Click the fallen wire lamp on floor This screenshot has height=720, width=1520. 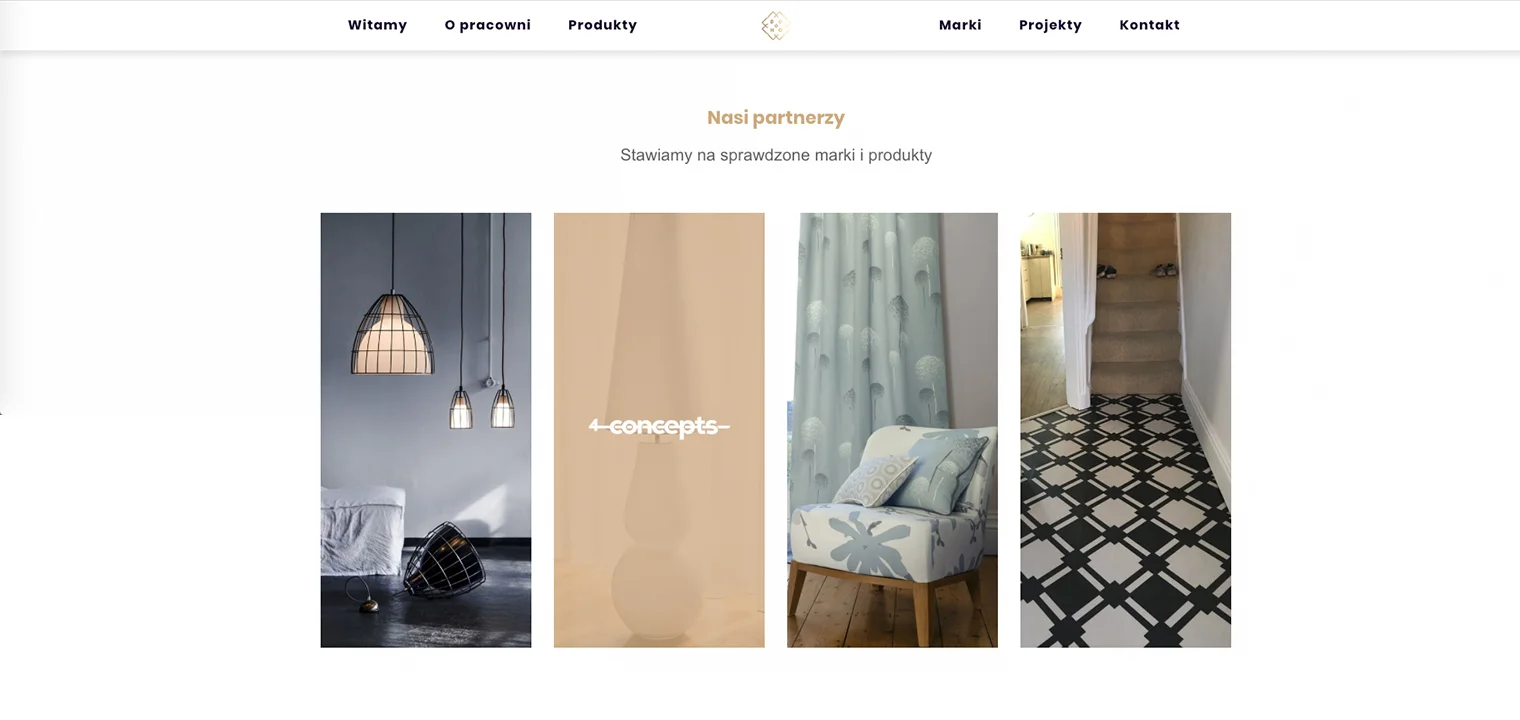[440, 561]
